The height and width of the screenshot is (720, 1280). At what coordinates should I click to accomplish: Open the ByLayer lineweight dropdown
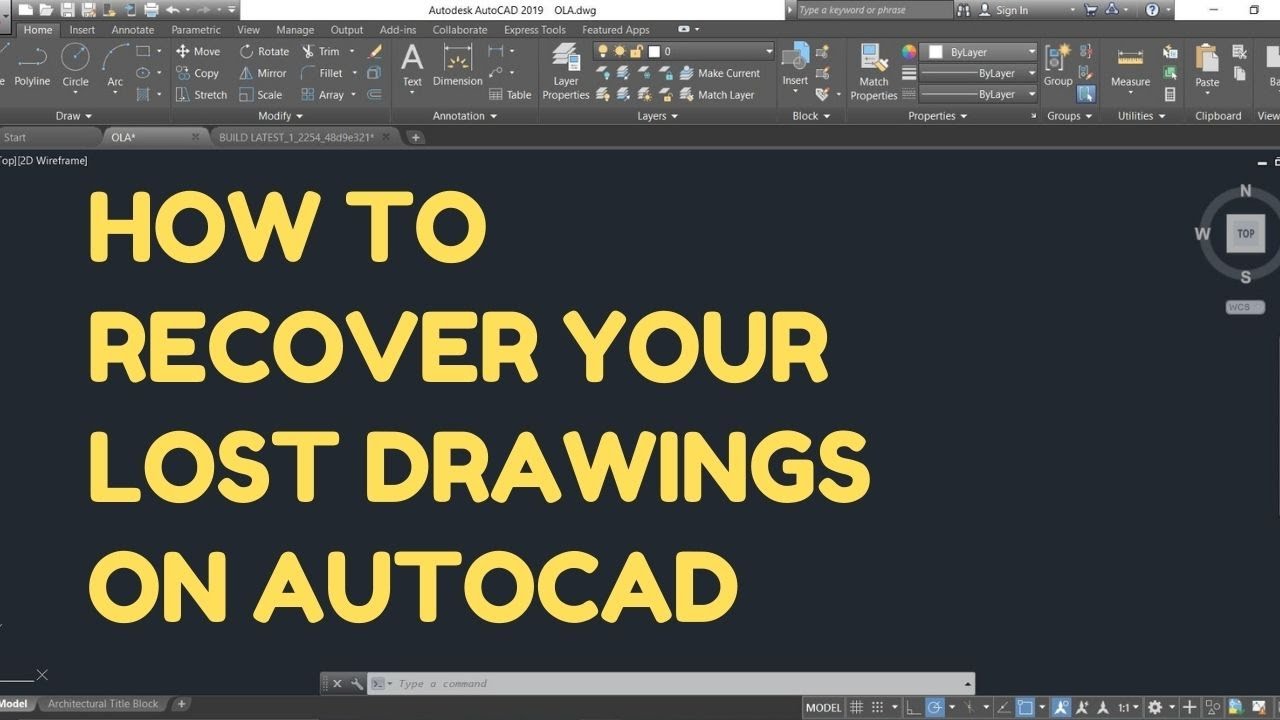coord(979,73)
